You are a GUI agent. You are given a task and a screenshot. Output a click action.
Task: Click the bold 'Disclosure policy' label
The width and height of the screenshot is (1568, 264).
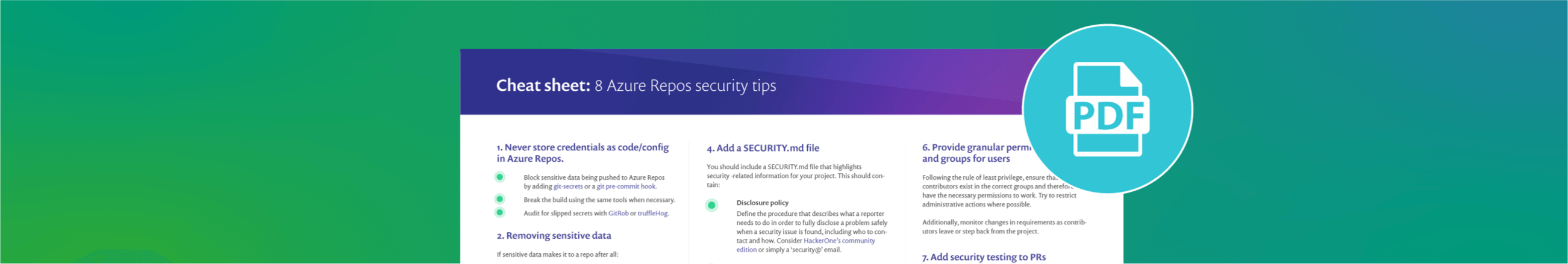(x=762, y=203)
